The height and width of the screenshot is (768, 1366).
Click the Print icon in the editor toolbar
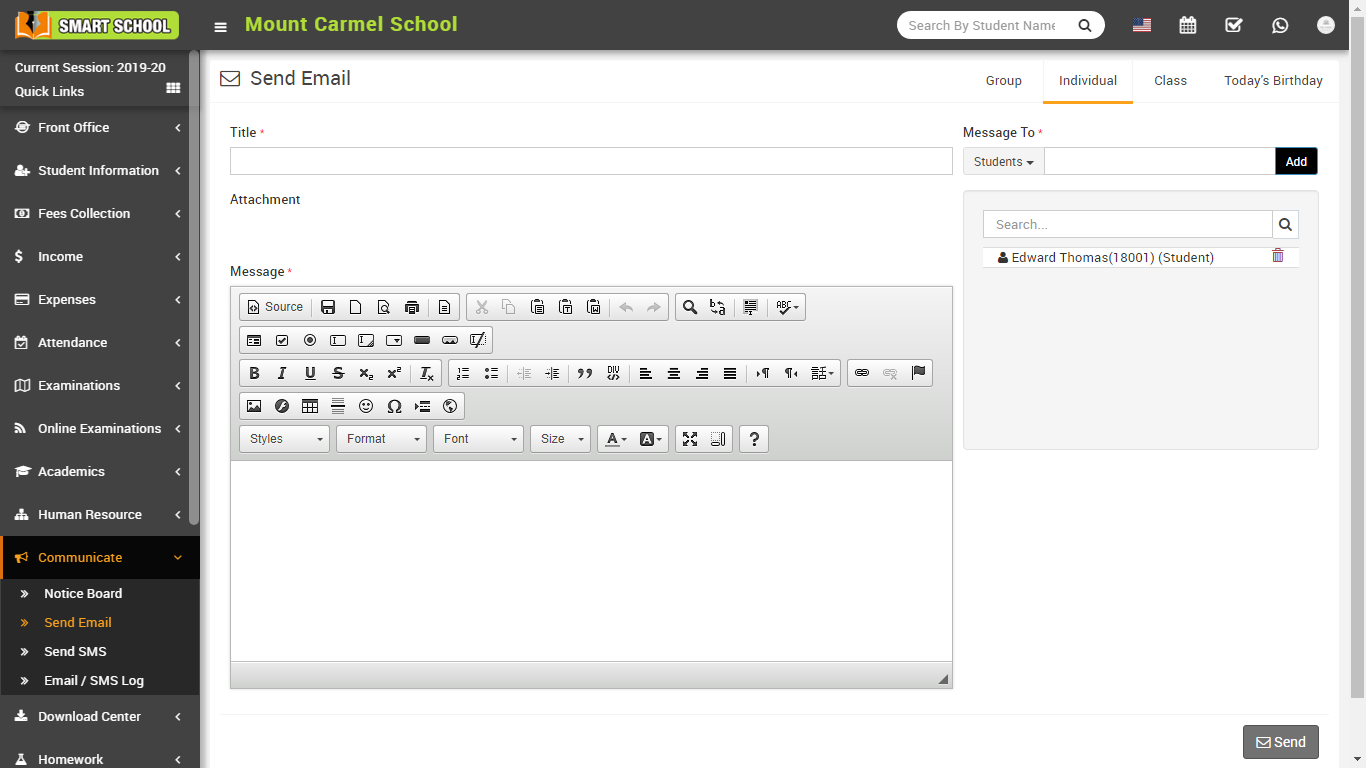click(x=412, y=307)
